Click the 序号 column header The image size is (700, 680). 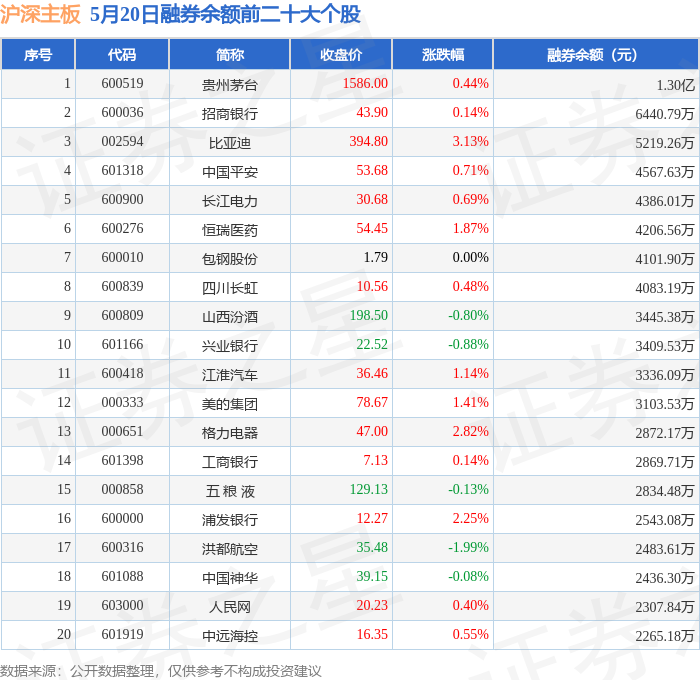(x=38, y=54)
